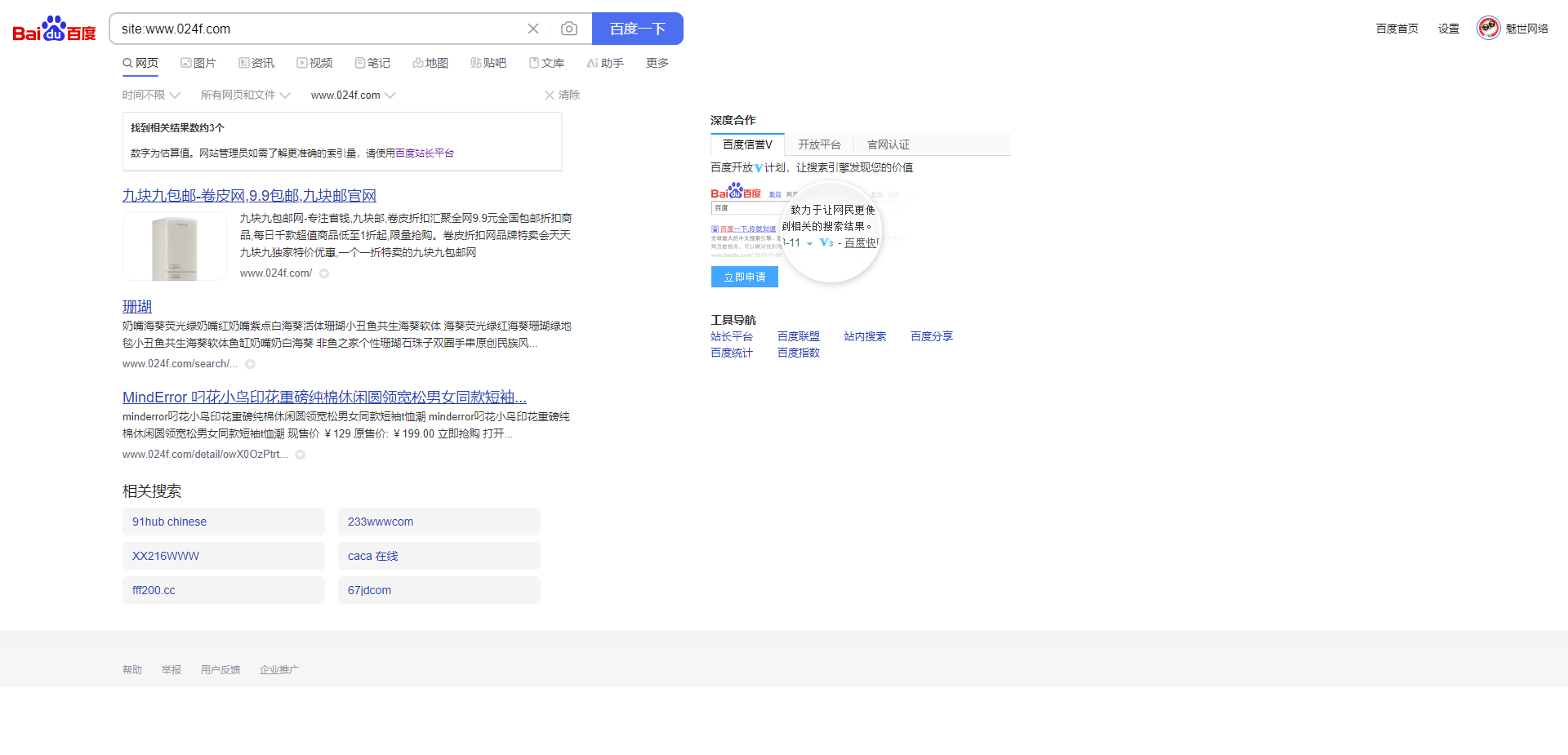The width and height of the screenshot is (1568, 755).
Task: Open the 百度统计 tool link
Action: [x=732, y=353]
